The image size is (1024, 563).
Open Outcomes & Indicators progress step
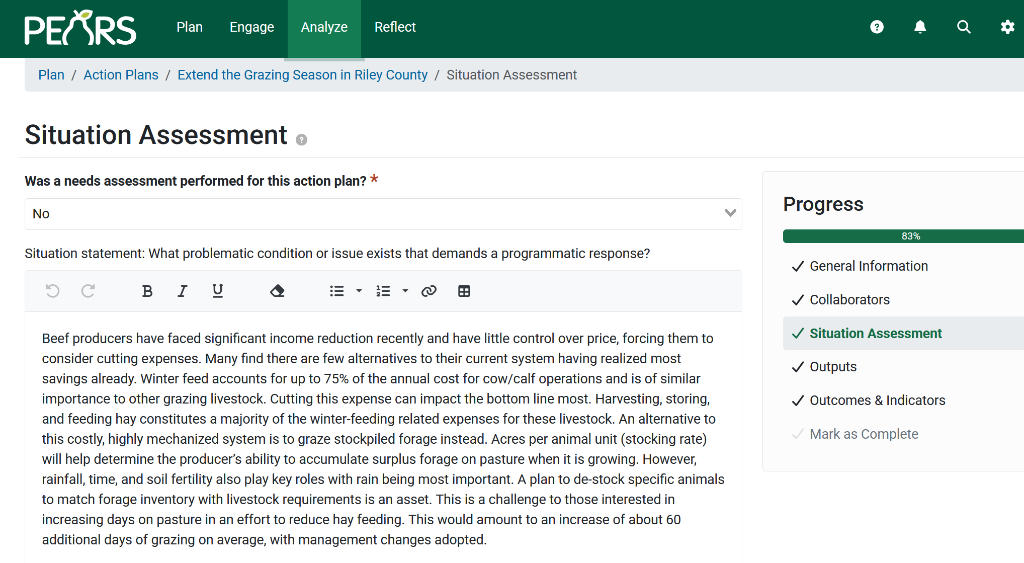[x=877, y=400]
